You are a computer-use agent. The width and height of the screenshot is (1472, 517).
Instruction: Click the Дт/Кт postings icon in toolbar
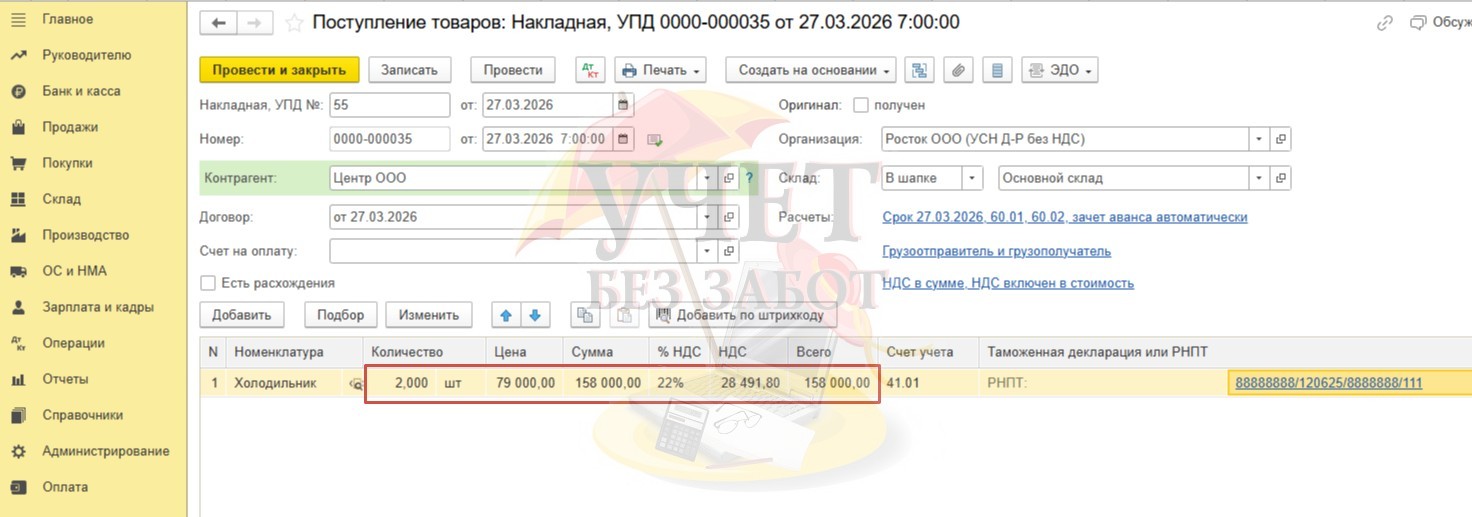point(590,70)
